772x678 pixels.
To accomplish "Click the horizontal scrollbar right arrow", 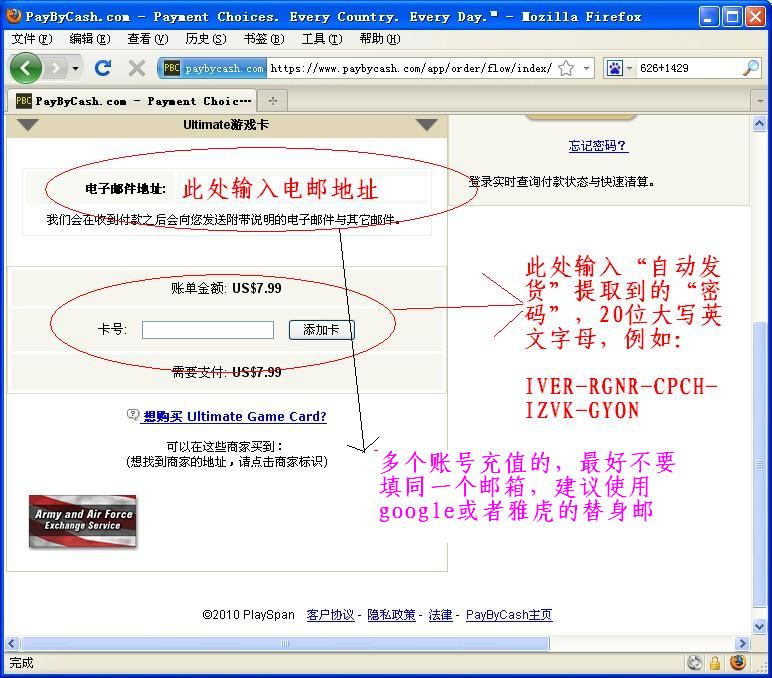I will (742, 643).
